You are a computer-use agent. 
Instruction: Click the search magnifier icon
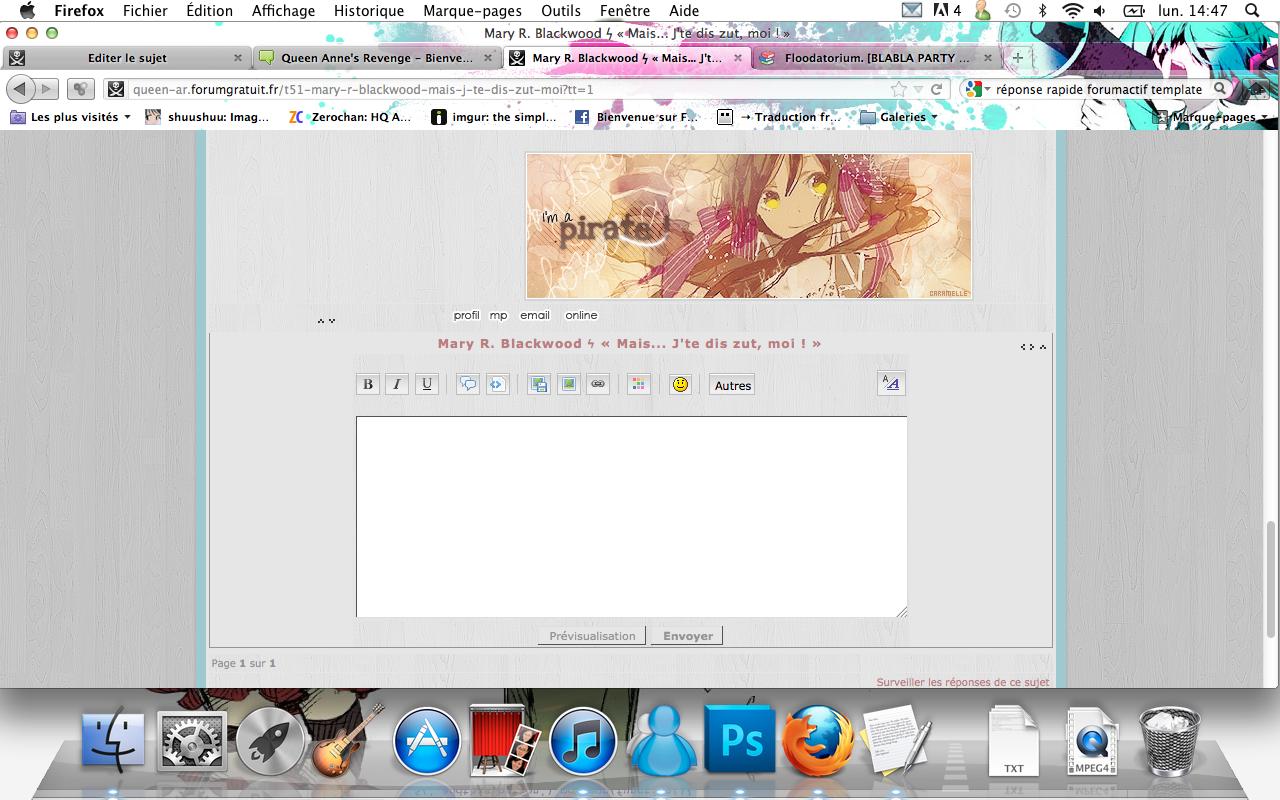[x=1219, y=89]
